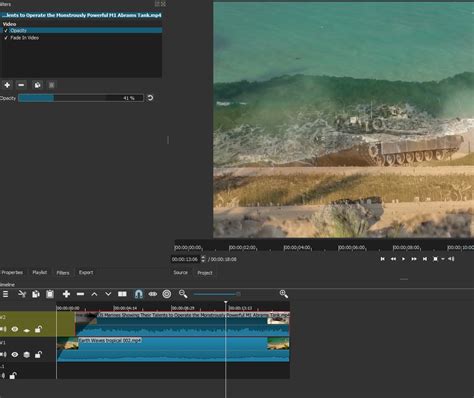Click the Append plus icon in timeline toolbar
Image resolution: width=474 pixels, height=398 pixels.
(66, 294)
